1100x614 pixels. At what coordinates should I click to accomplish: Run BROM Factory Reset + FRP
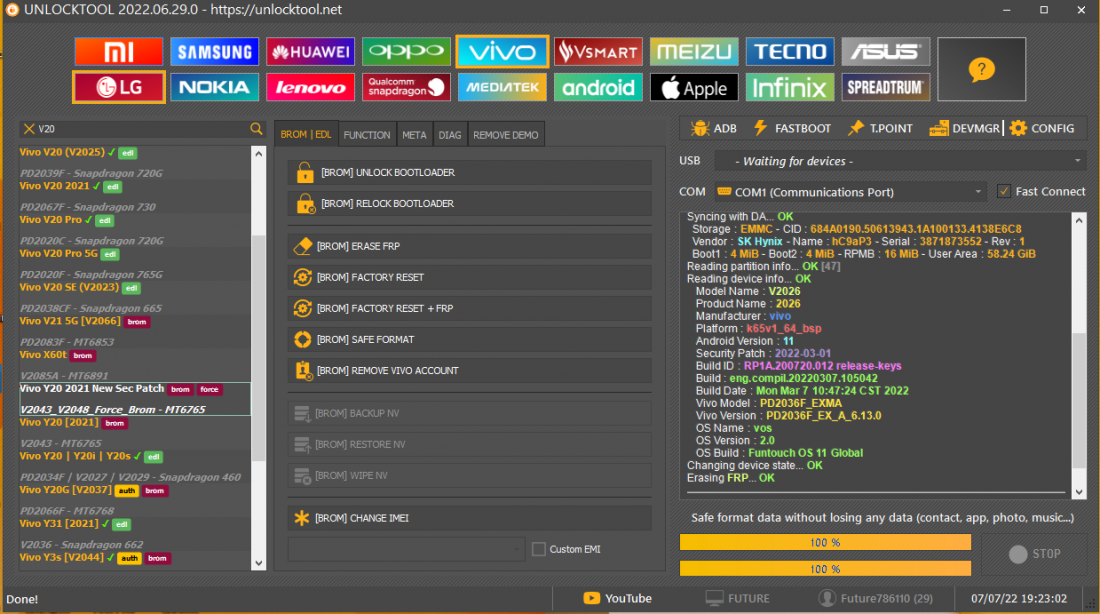(469, 308)
